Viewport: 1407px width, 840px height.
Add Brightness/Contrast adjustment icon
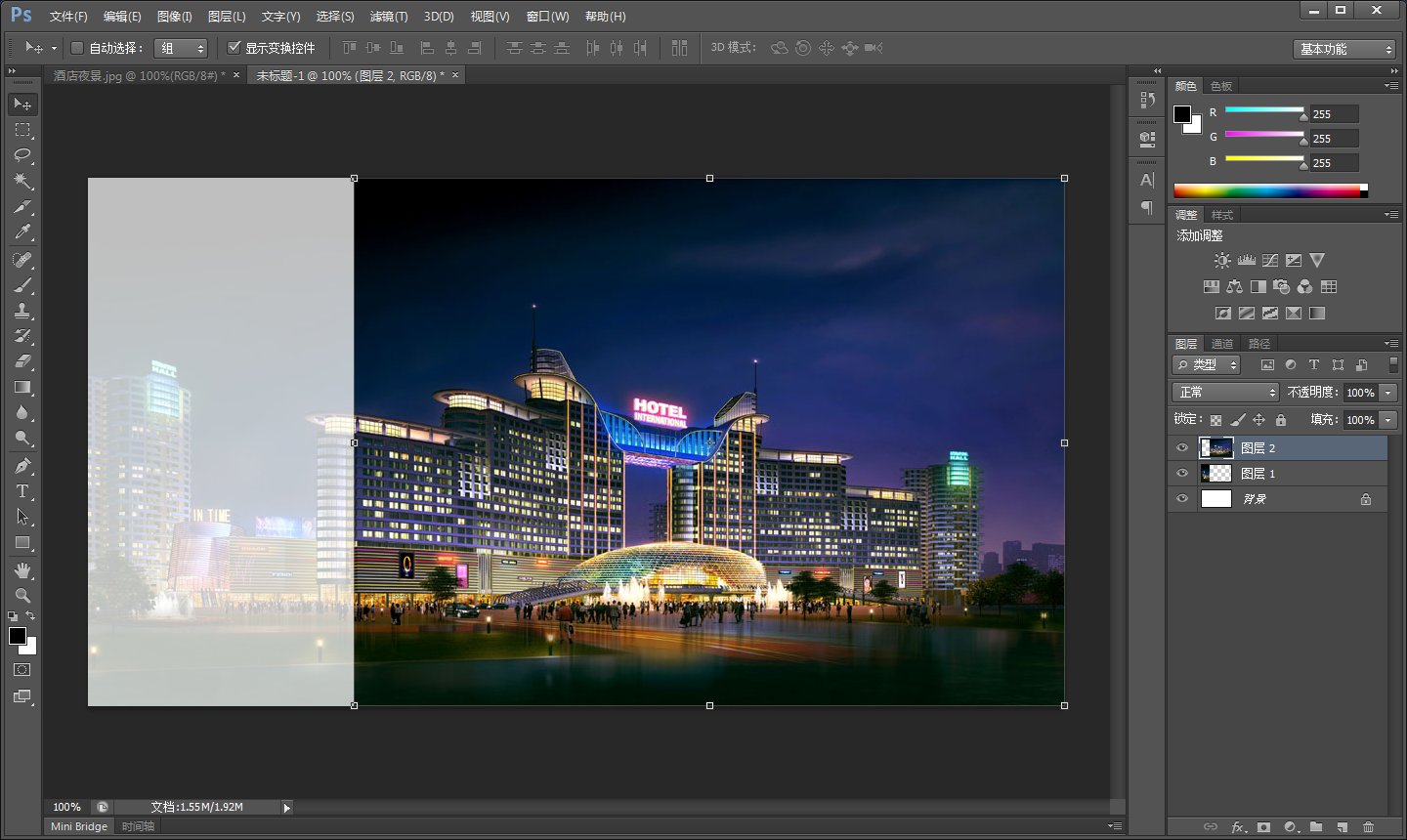pyautogui.click(x=1222, y=261)
